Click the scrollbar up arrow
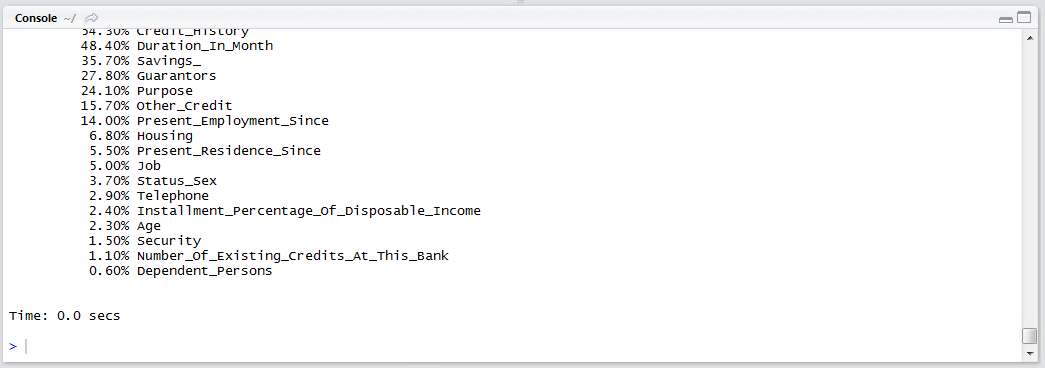This screenshot has width=1045, height=368. click(1029, 38)
